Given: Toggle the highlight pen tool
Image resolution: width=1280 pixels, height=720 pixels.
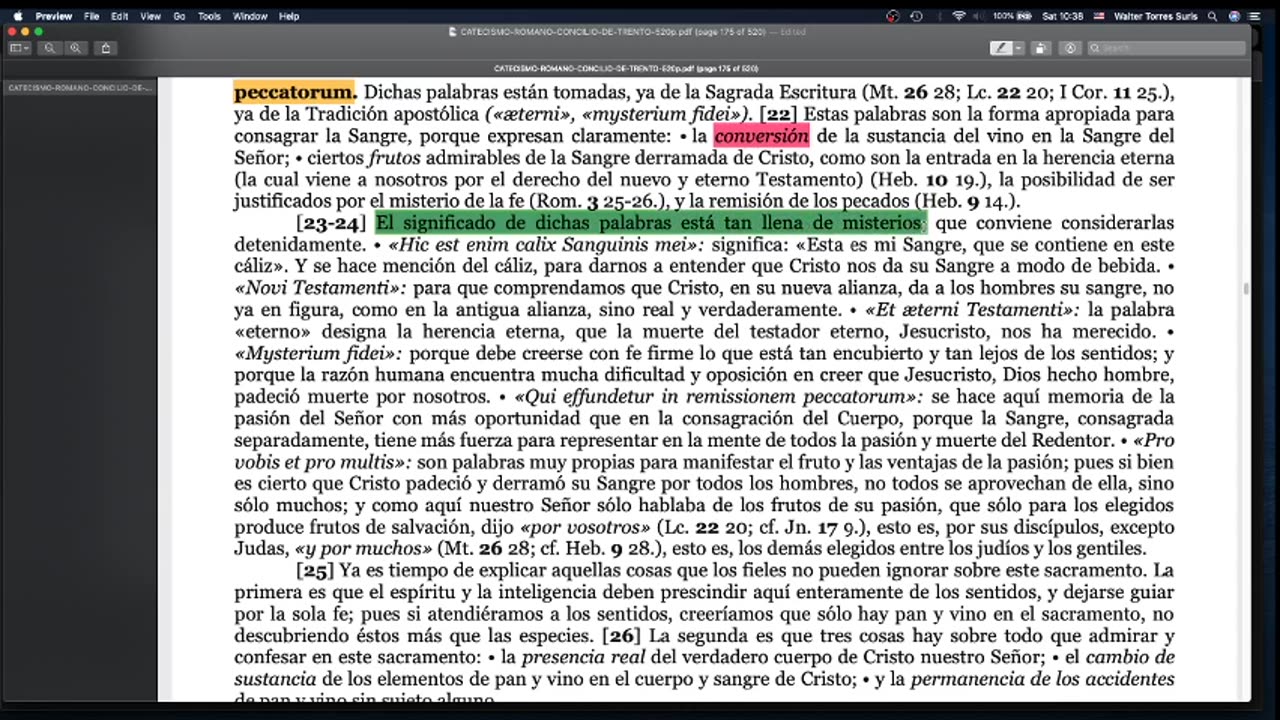Looking at the screenshot, I should coord(1001,48).
